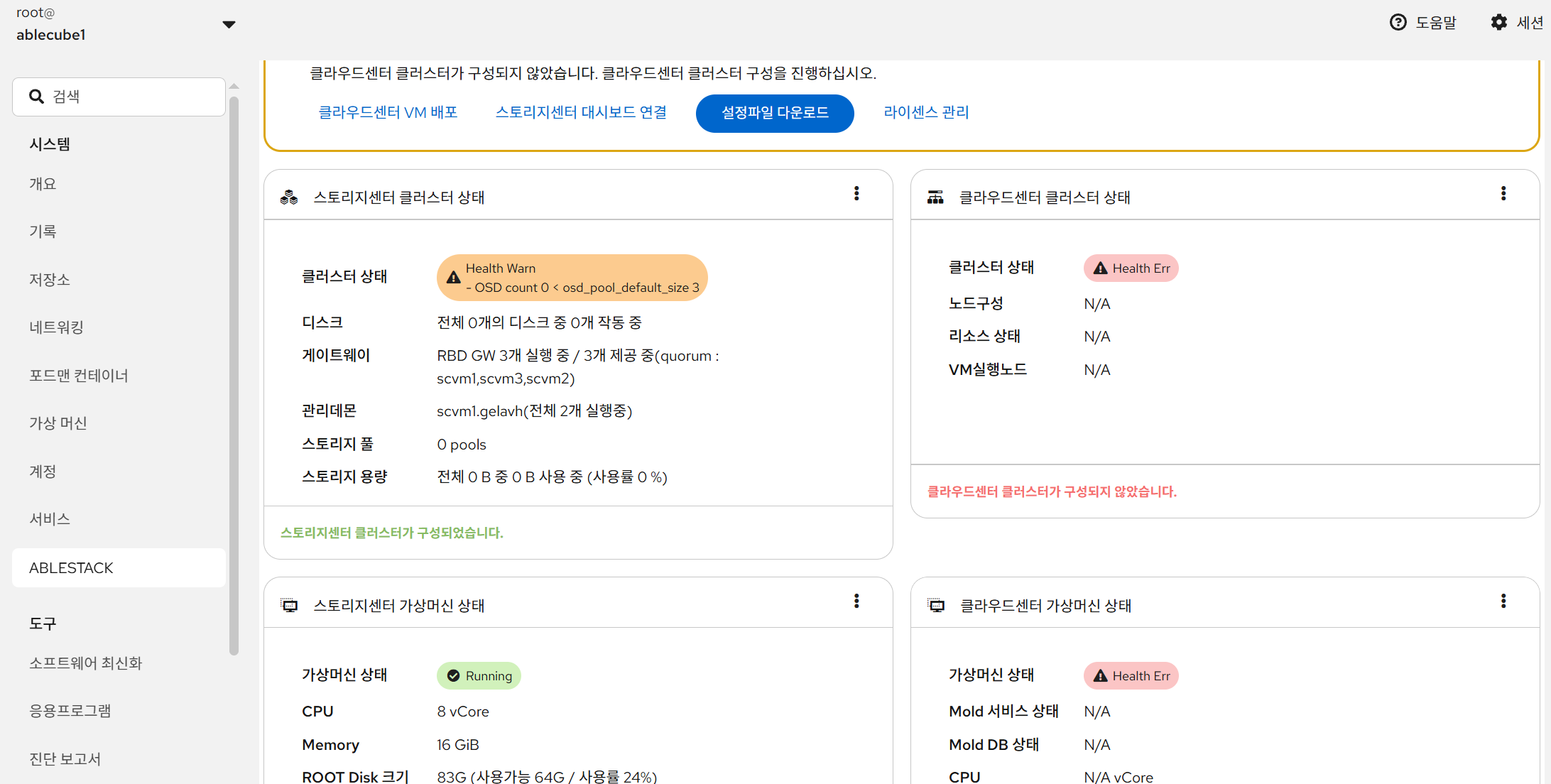Click 'scvm1.gelavh(전체 2개 실행중)' text
Image resolution: width=1551 pixels, height=784 pixels.
535,411
